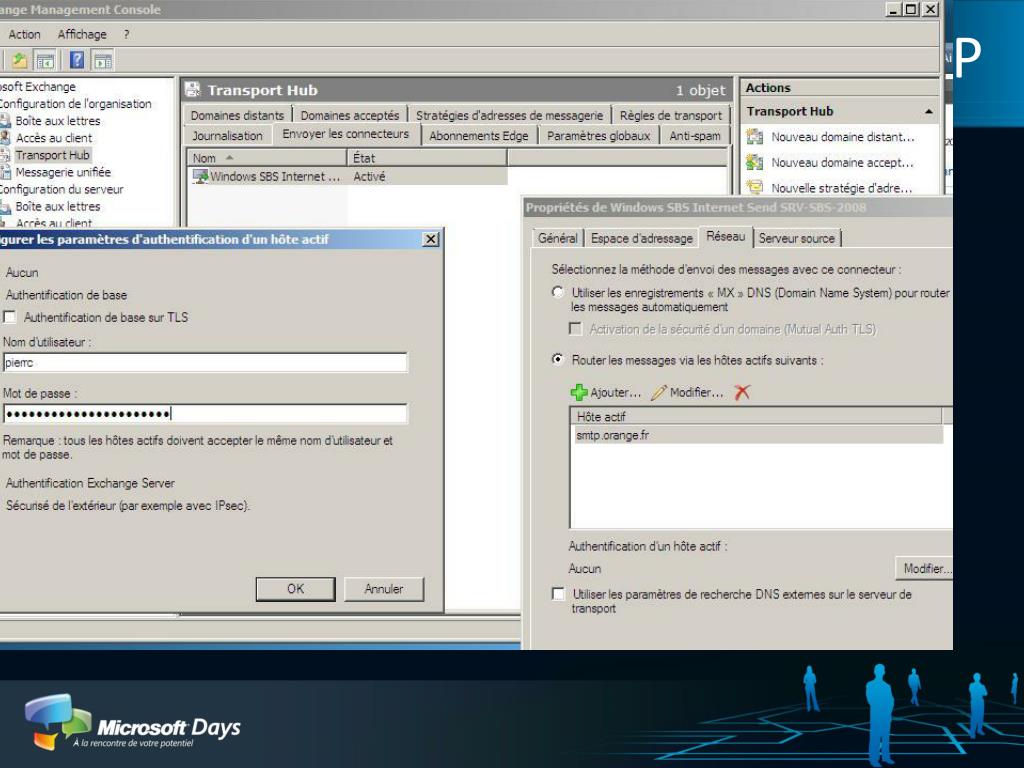Image resolution: width=1024 pixels, height=768 pixels.
Task: Click the Transport Hub header icon
Action: [192, 89]
